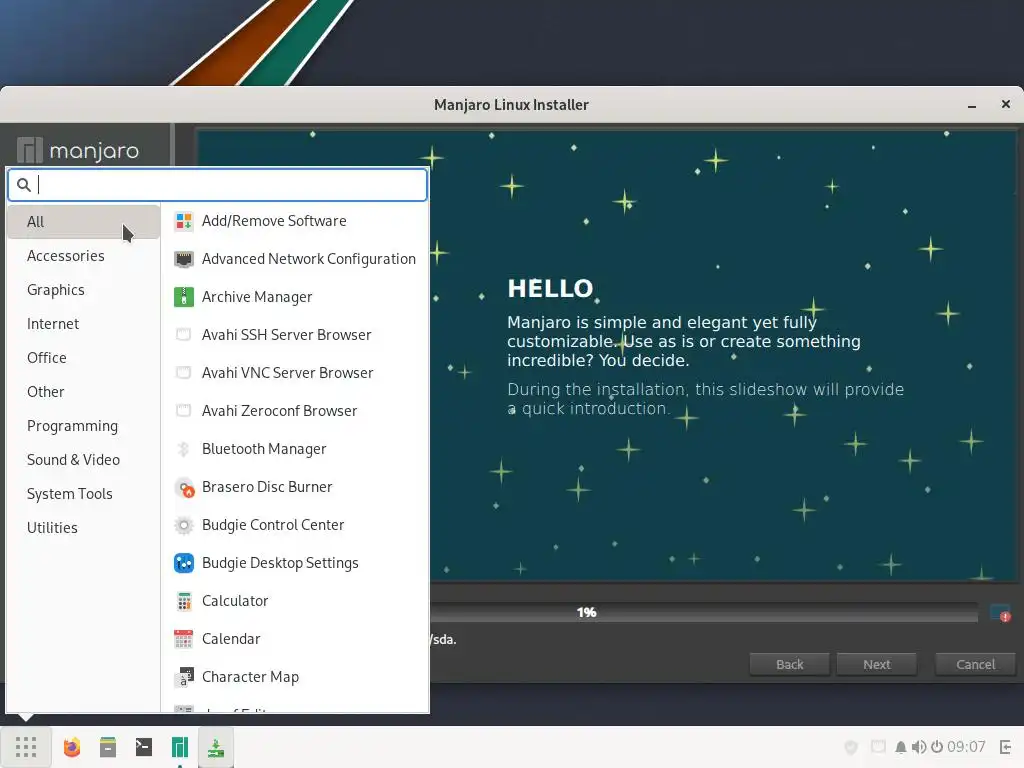Click the Calculator label text
This screenshot has width=1024, height=768.
coord(235,601)
